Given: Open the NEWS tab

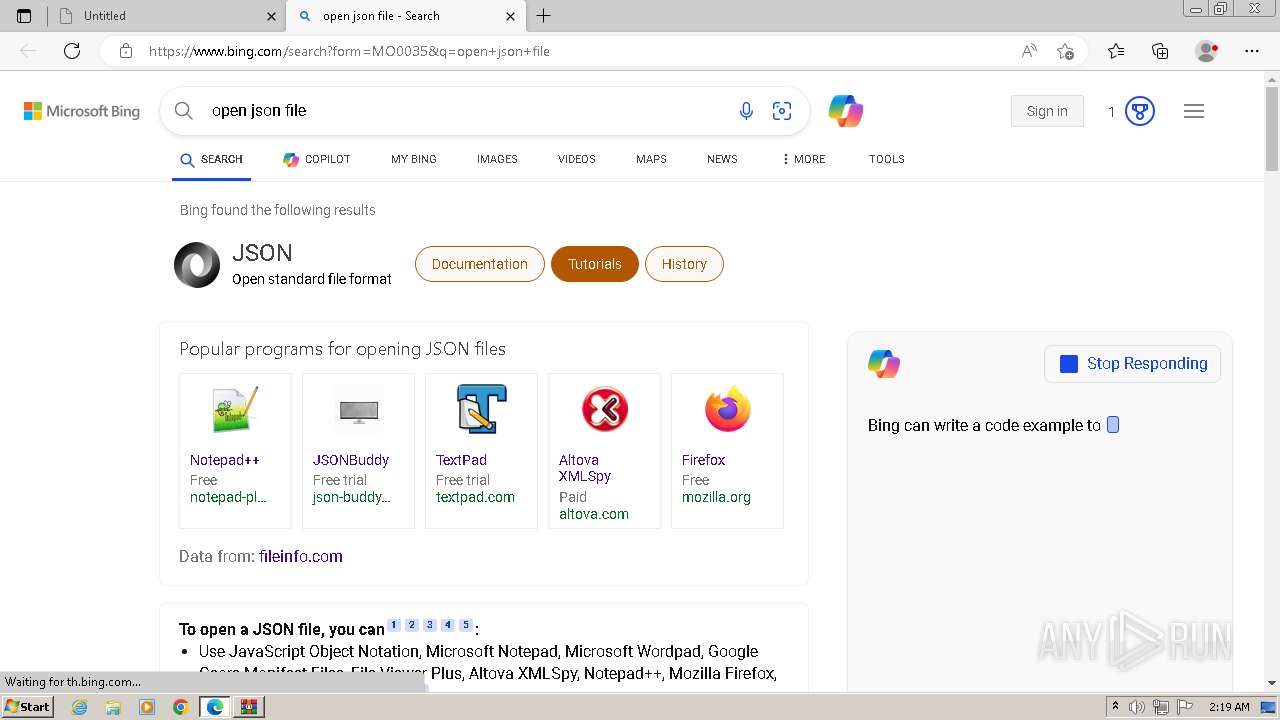Looking at the screenshot, I should tap(722, 159).
